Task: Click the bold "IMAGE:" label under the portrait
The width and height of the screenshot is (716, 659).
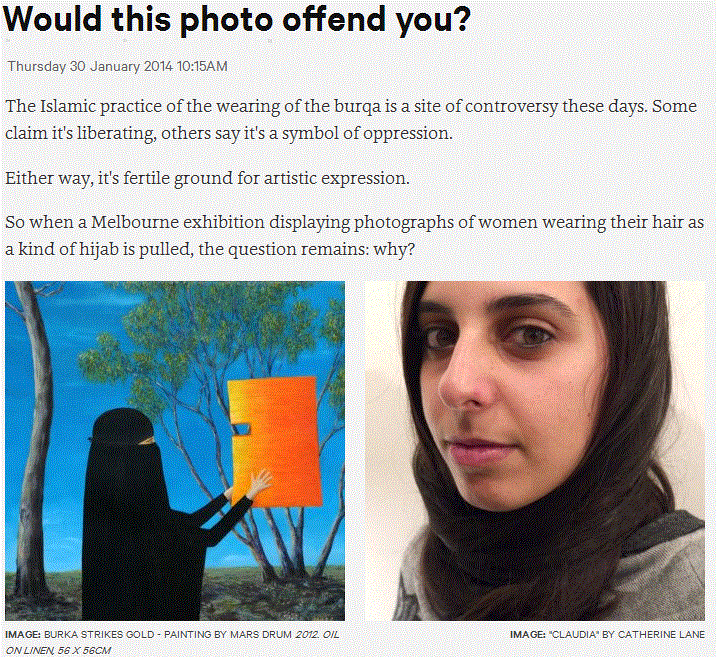Action: [528, 634]
